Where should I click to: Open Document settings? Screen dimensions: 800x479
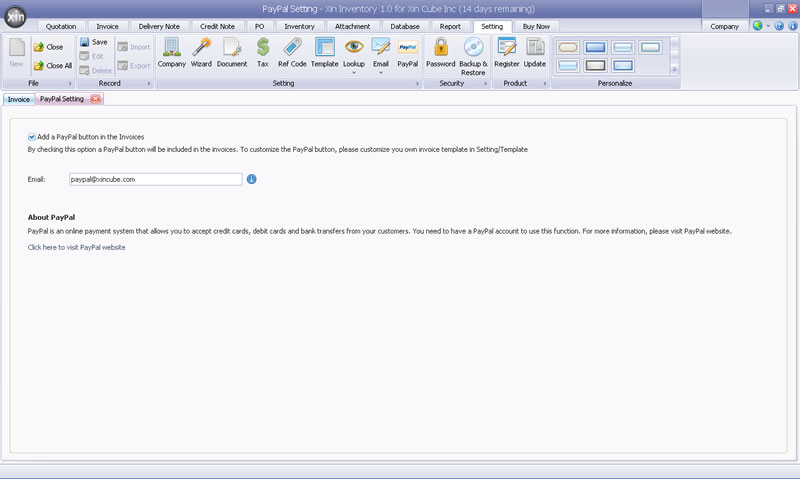click(x=232, y=53)
